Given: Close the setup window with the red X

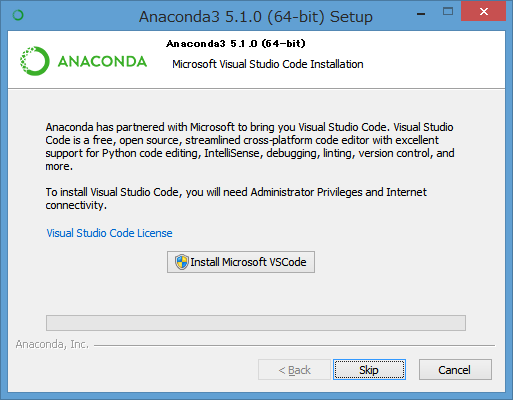Looking at the screenshot, I should [x=483, y=12].
